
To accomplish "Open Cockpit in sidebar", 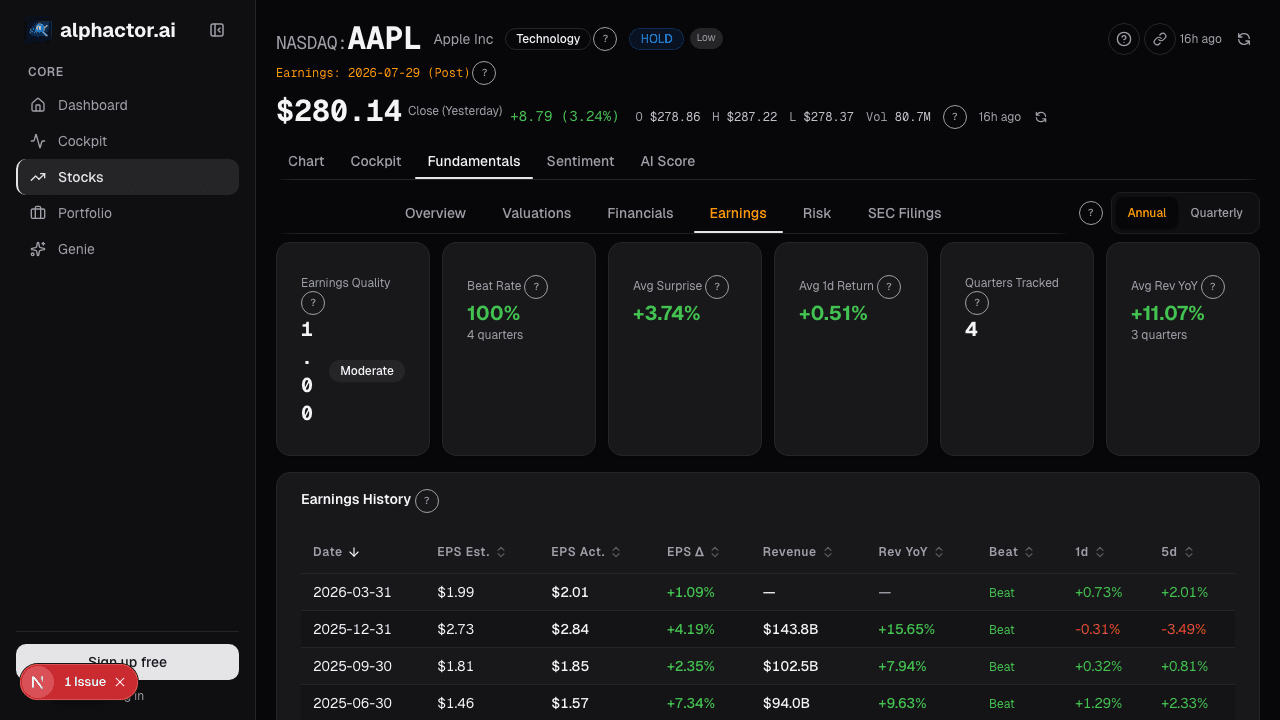I will click(127, 141).
